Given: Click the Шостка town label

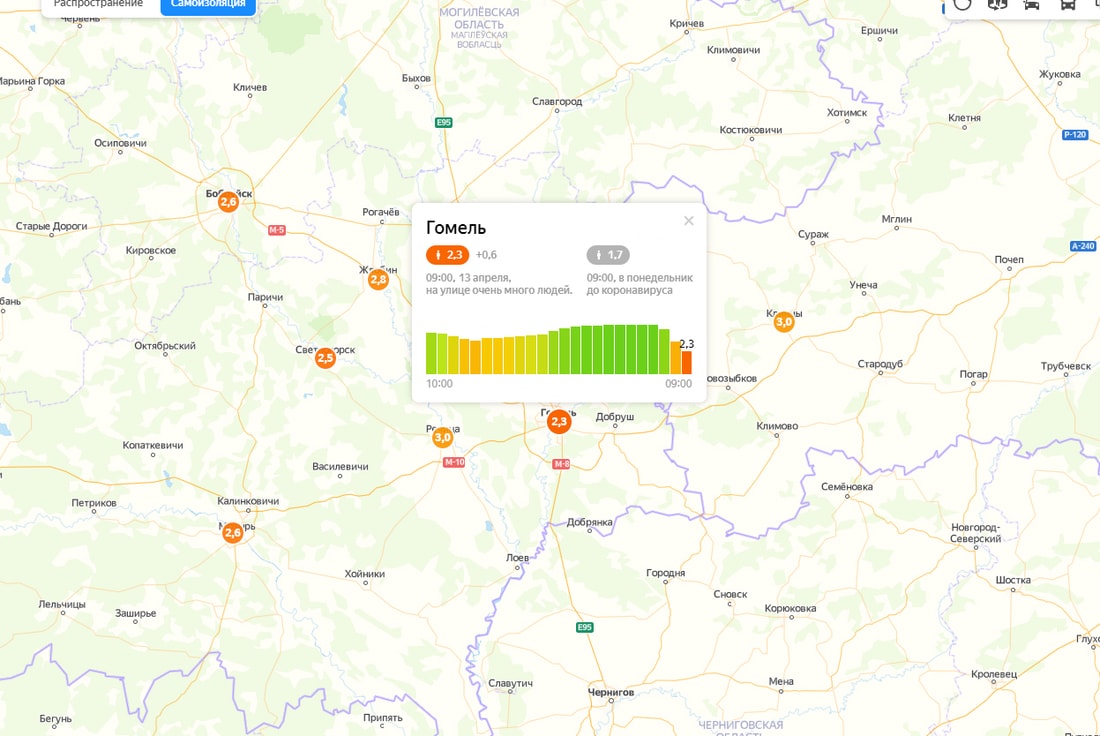Looking at the screenshot, I should coord(1013,580).
